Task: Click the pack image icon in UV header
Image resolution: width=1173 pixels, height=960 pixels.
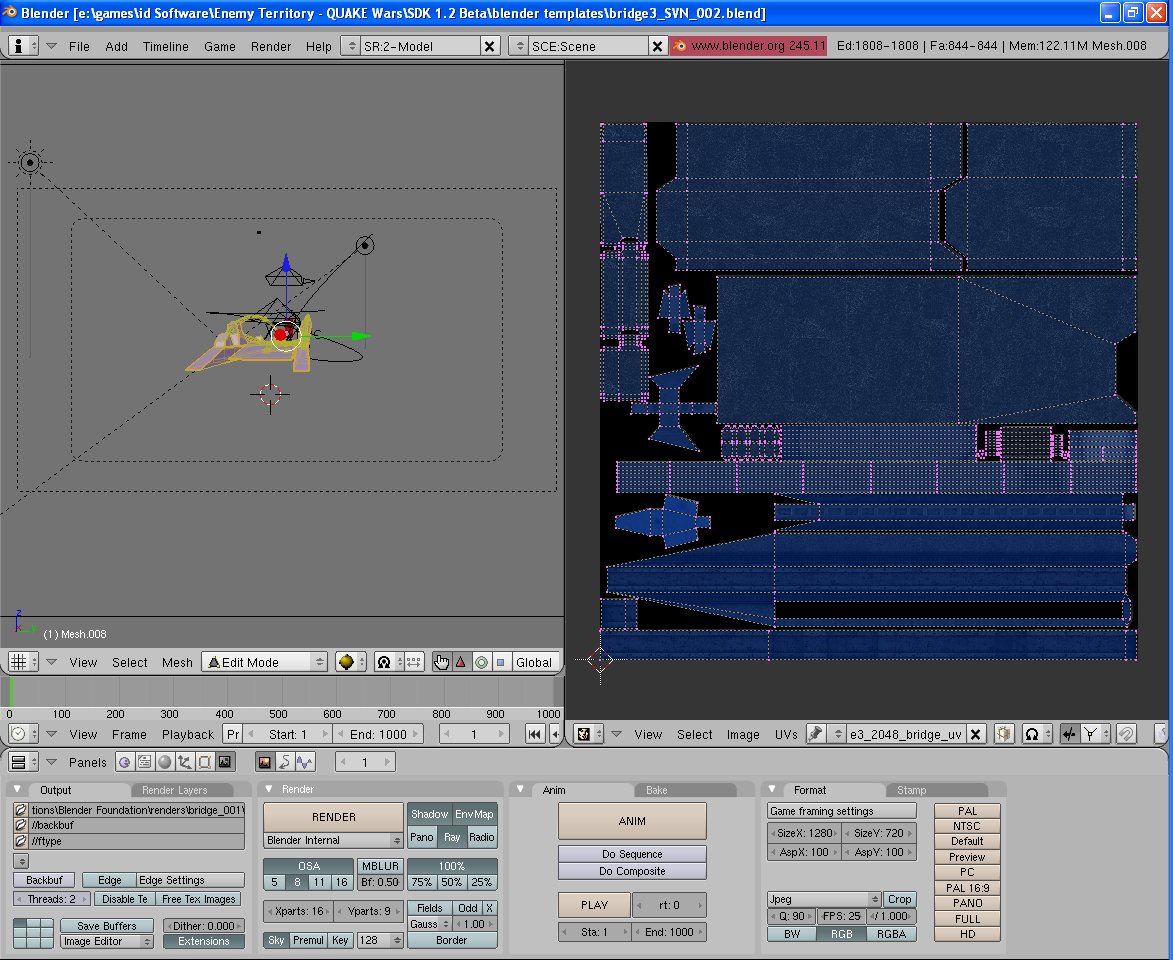Action: 1004,734
